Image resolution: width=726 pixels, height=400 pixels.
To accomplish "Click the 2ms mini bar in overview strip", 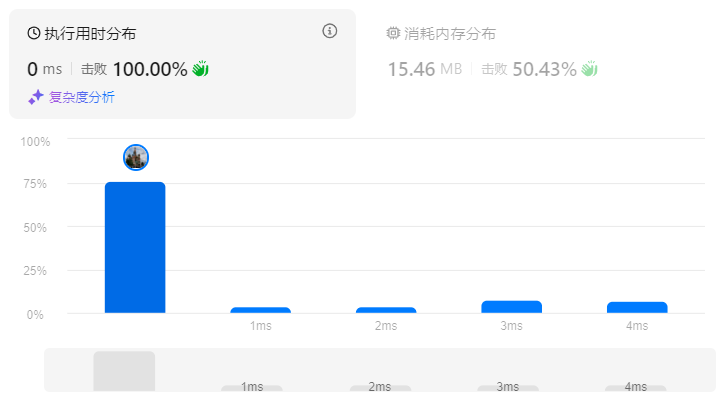I will click(380, 388).
